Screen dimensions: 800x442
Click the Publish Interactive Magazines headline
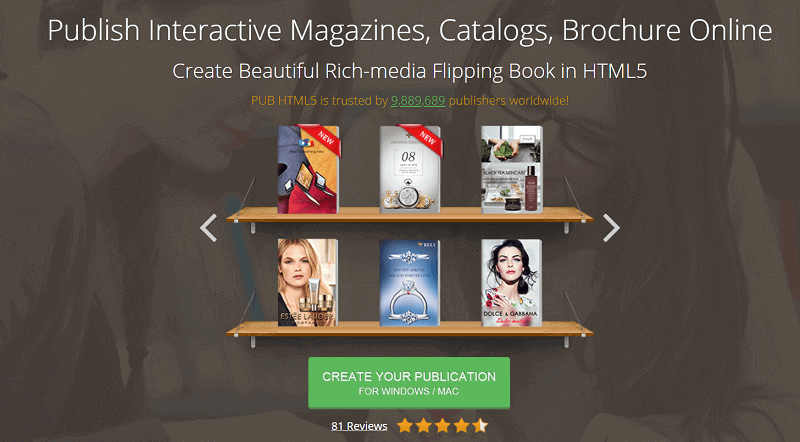[x=410, y=30]
